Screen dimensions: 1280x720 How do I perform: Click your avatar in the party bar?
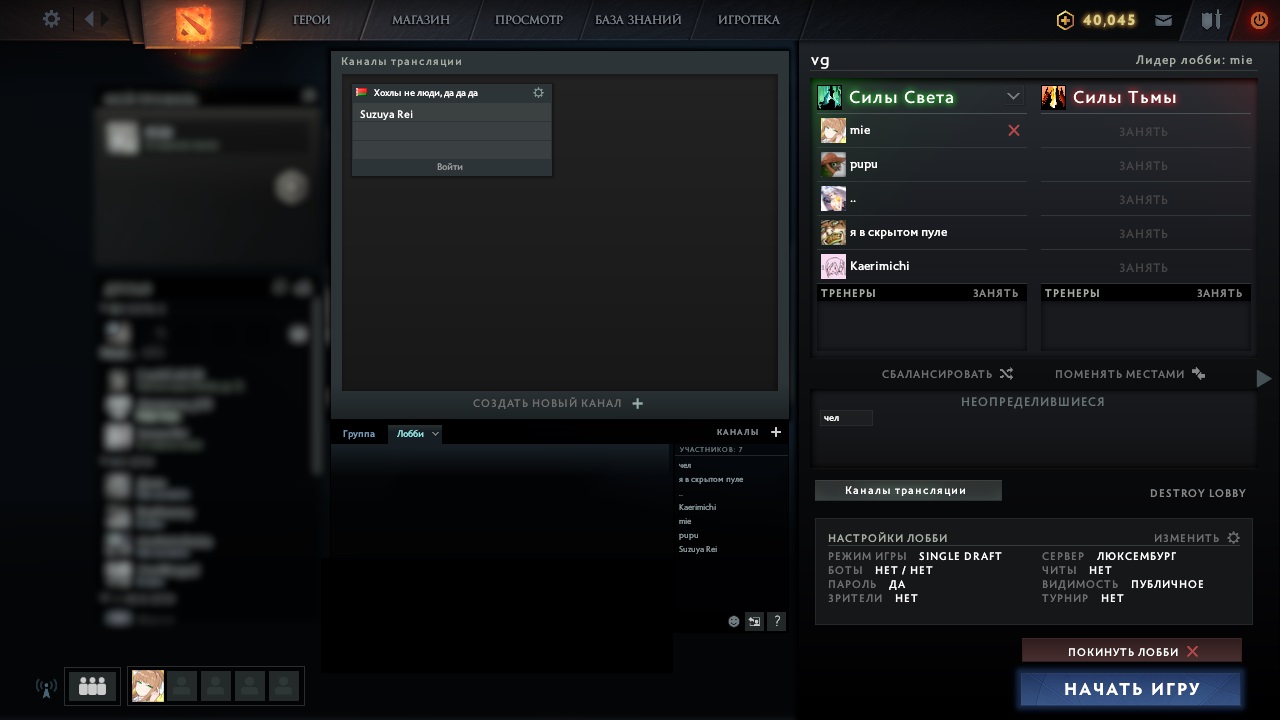(x=148, y=686)
